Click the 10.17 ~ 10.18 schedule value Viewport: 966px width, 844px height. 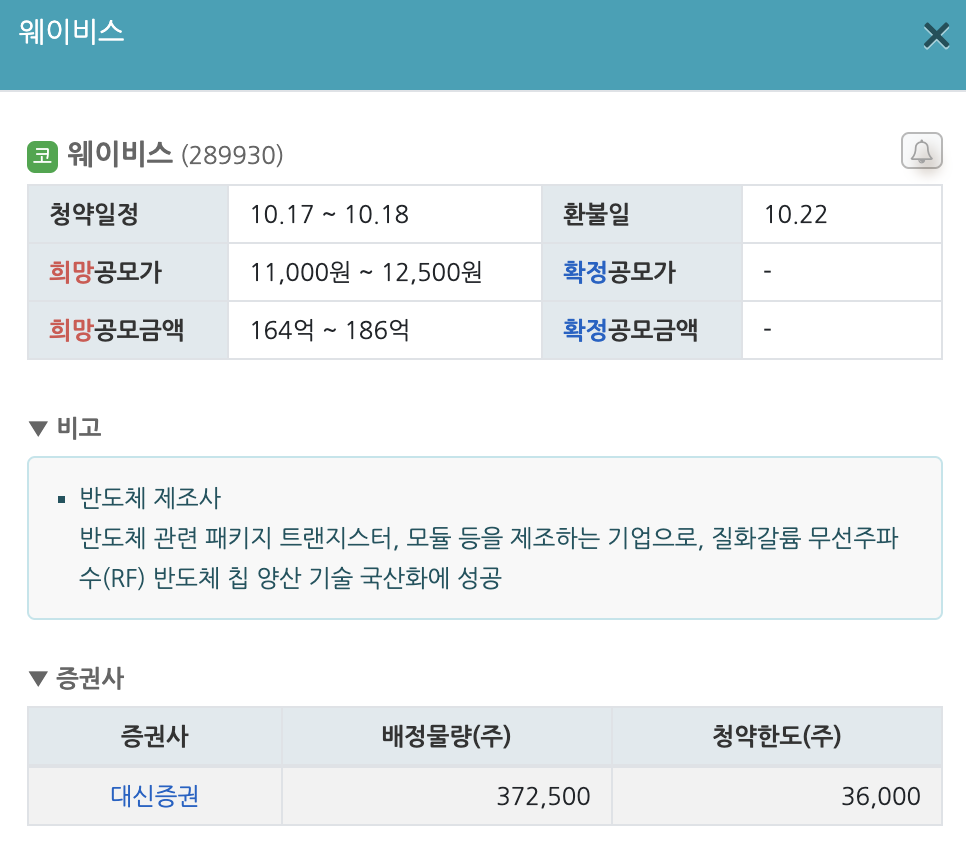(330, 214)
